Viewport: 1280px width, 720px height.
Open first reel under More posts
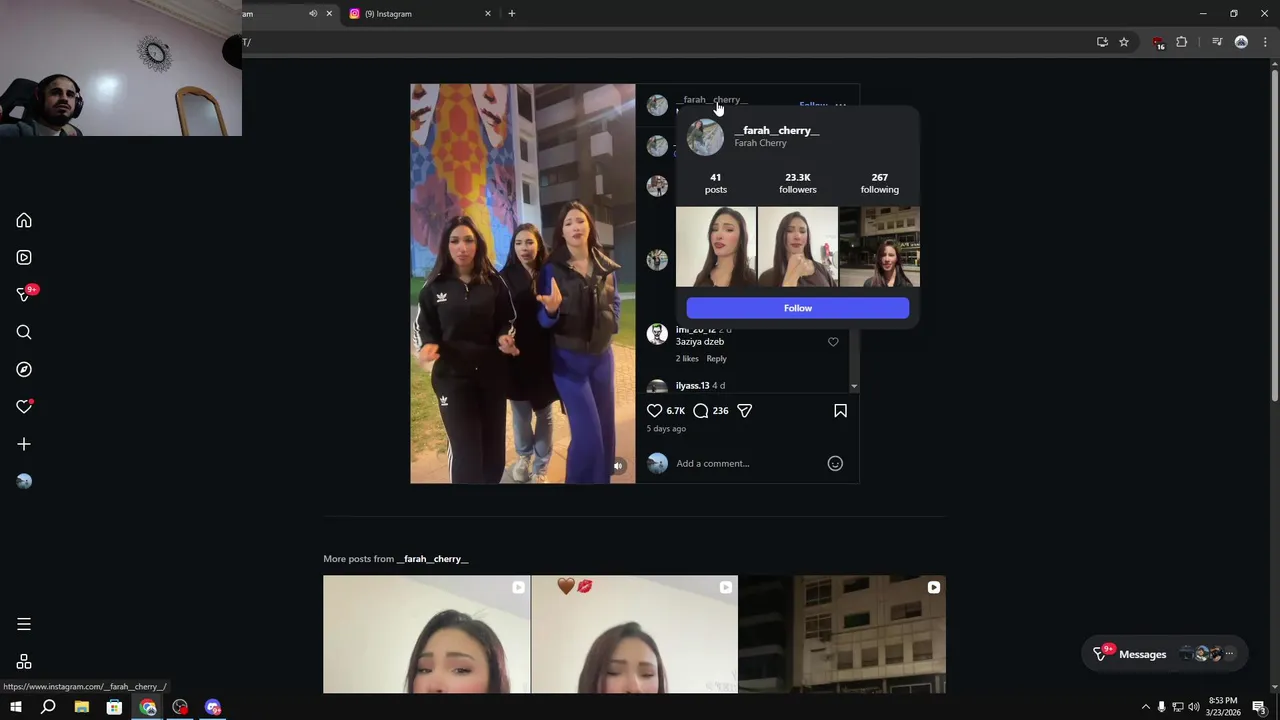click(426, 634)
